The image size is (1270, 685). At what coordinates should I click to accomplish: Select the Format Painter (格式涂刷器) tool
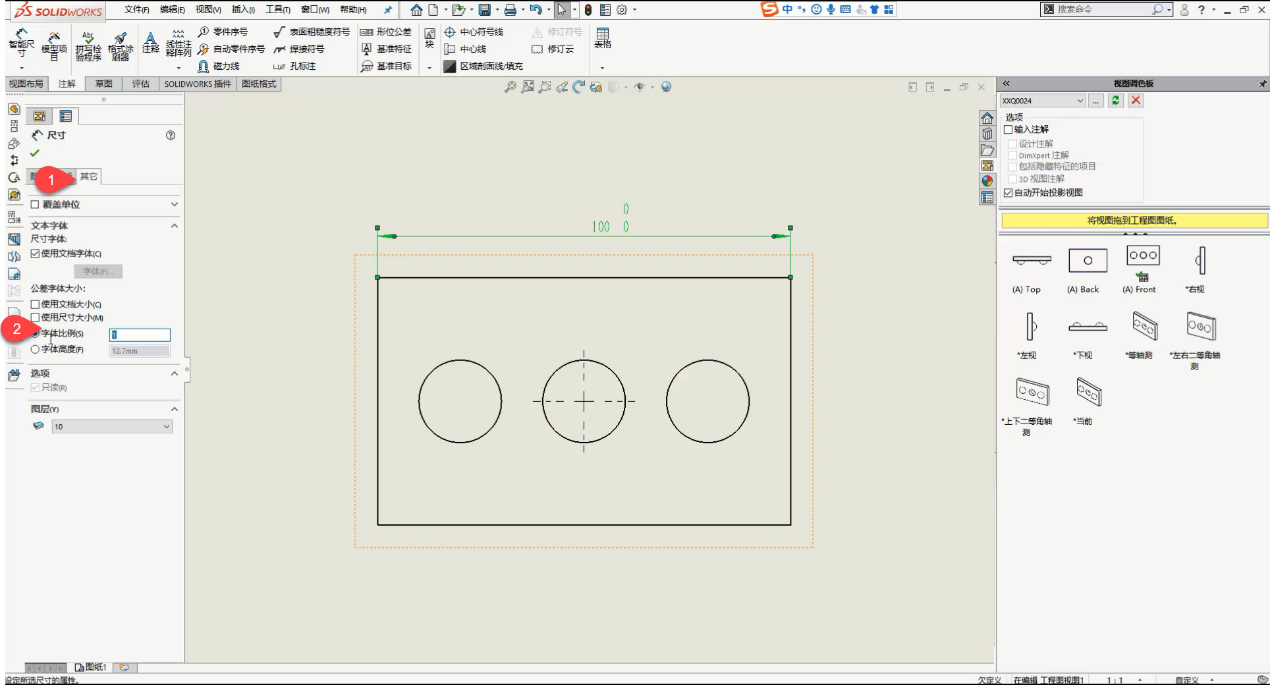pyautogui.click(x=120, y=45)
